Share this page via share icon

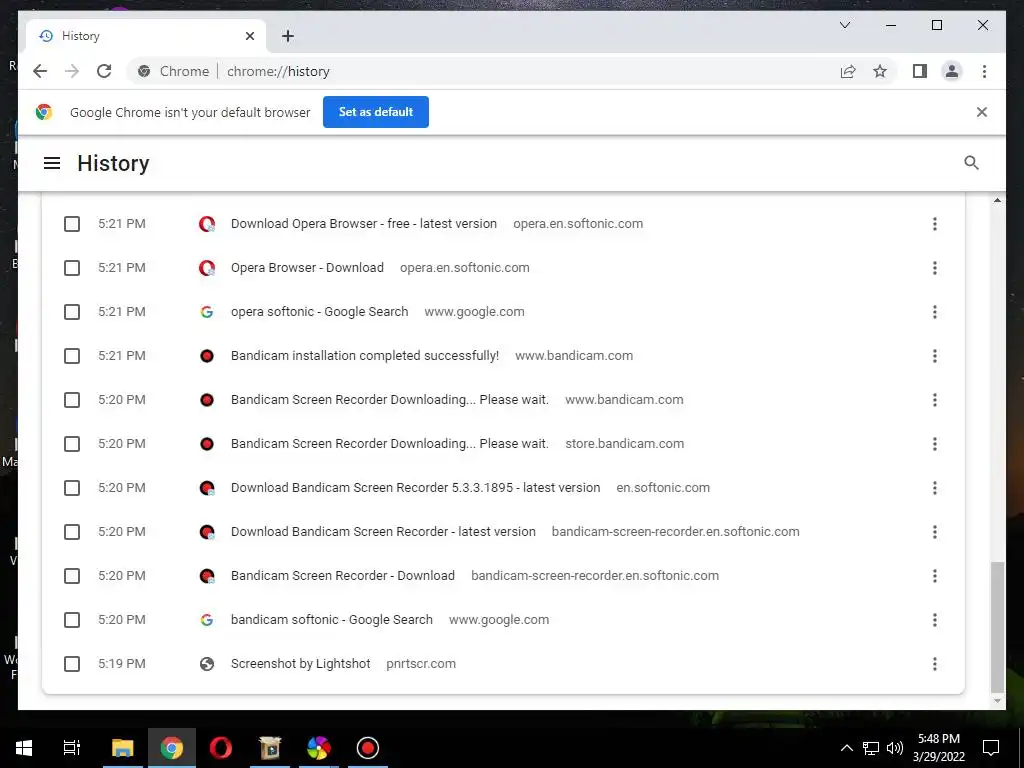pos(848,71)
